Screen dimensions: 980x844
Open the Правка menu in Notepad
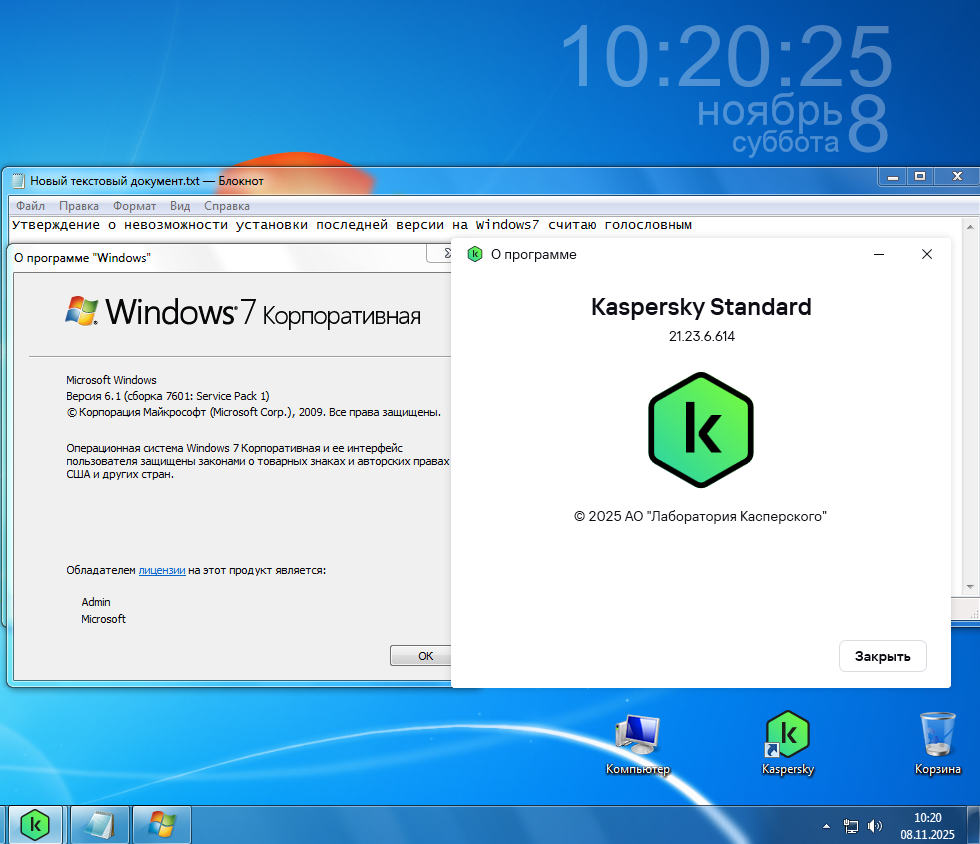79,206
